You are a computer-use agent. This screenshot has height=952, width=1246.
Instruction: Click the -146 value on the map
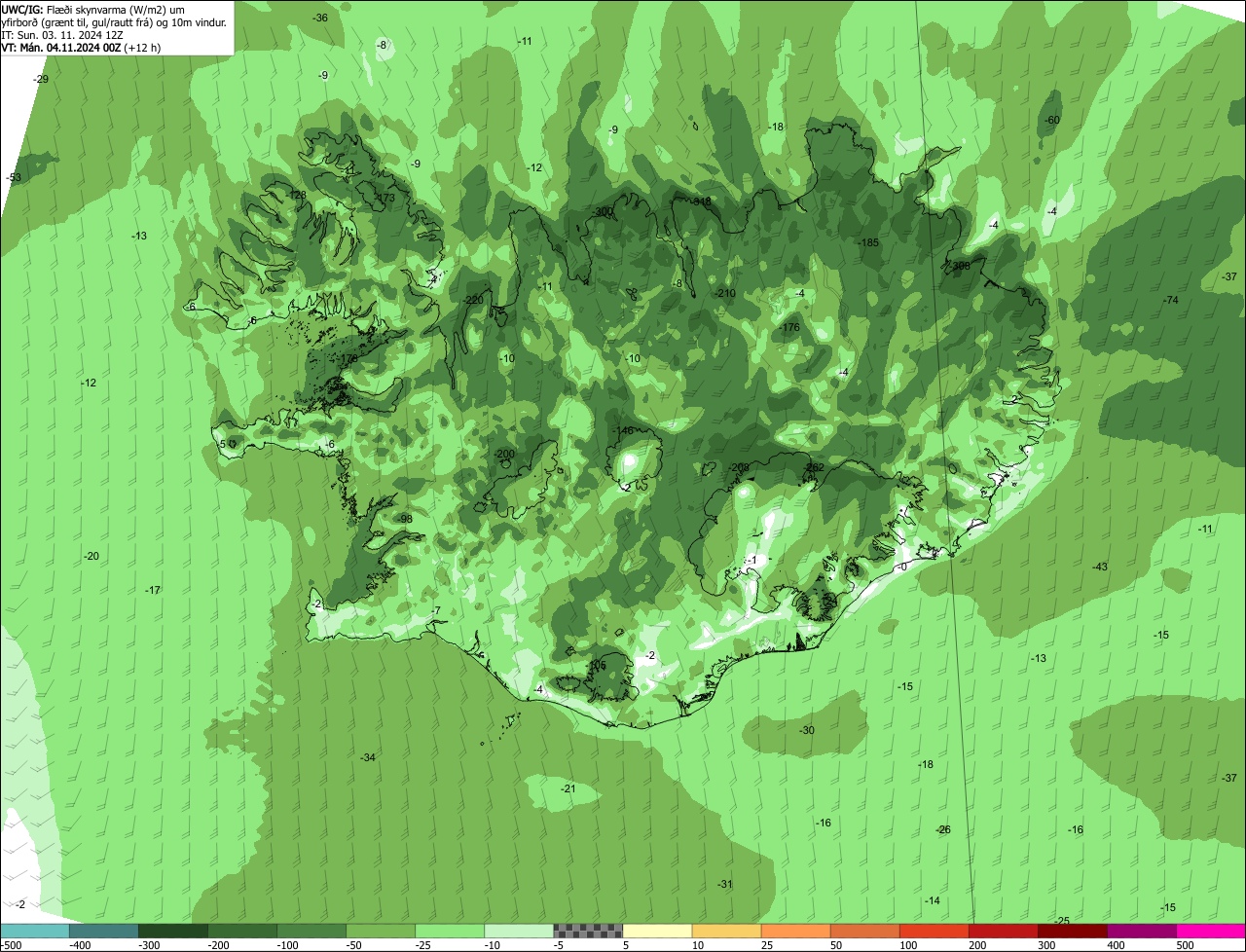pyautogui.click(x=623, y=431)
